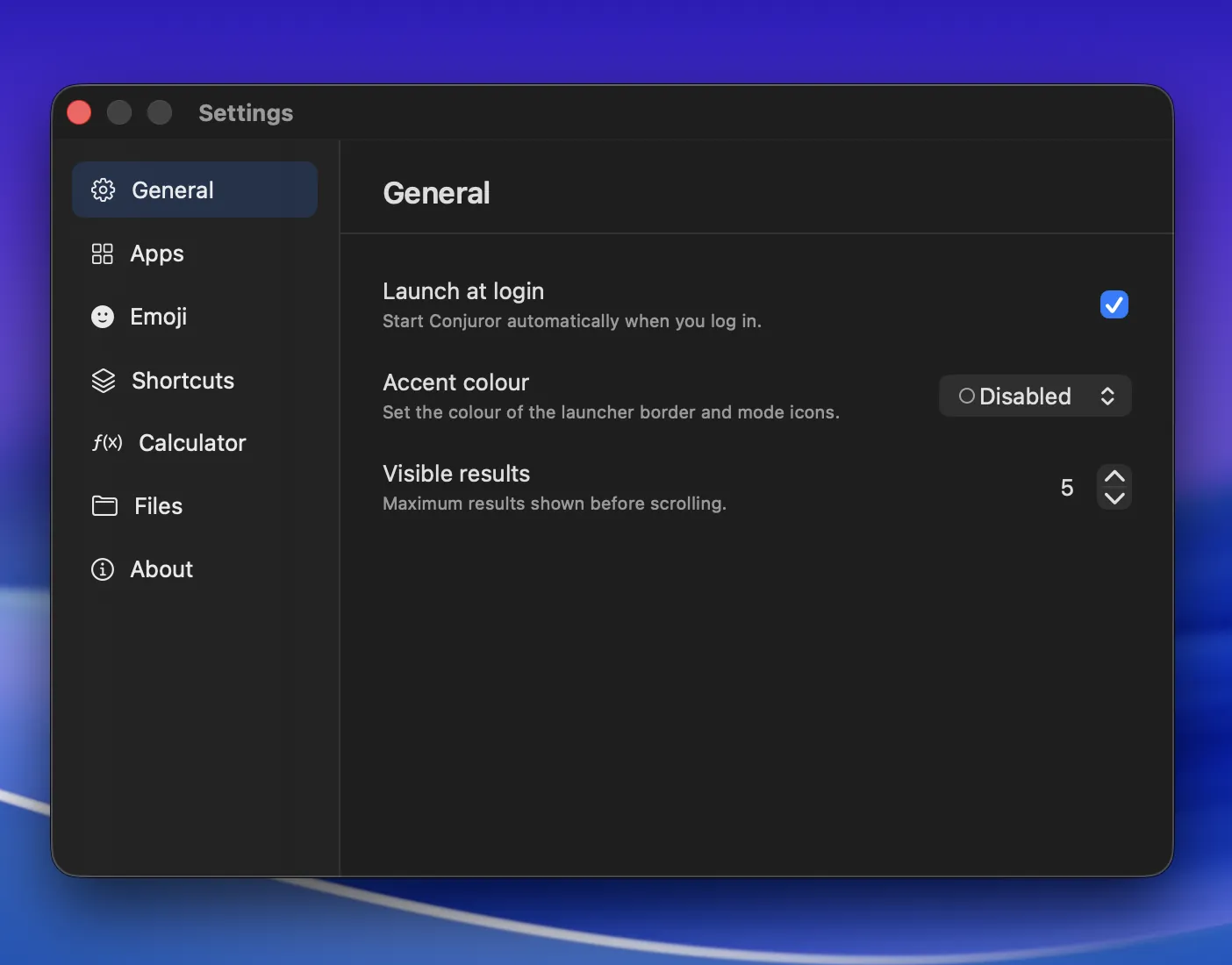The width and height of the screenshot is (1232, 965).
Task: Select the smiley face Emoji icon
Action: (103, 317)
